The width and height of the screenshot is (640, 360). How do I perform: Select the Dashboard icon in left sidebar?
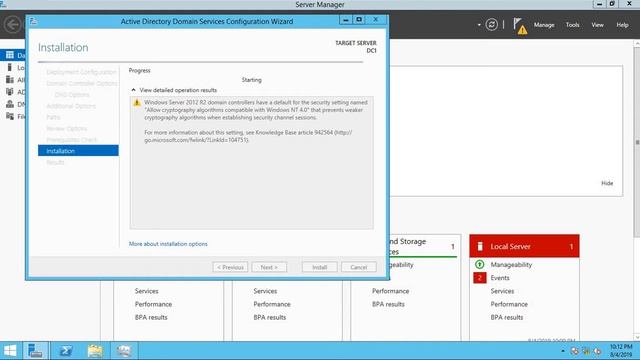pyautogui.click(x=10, y=55)
